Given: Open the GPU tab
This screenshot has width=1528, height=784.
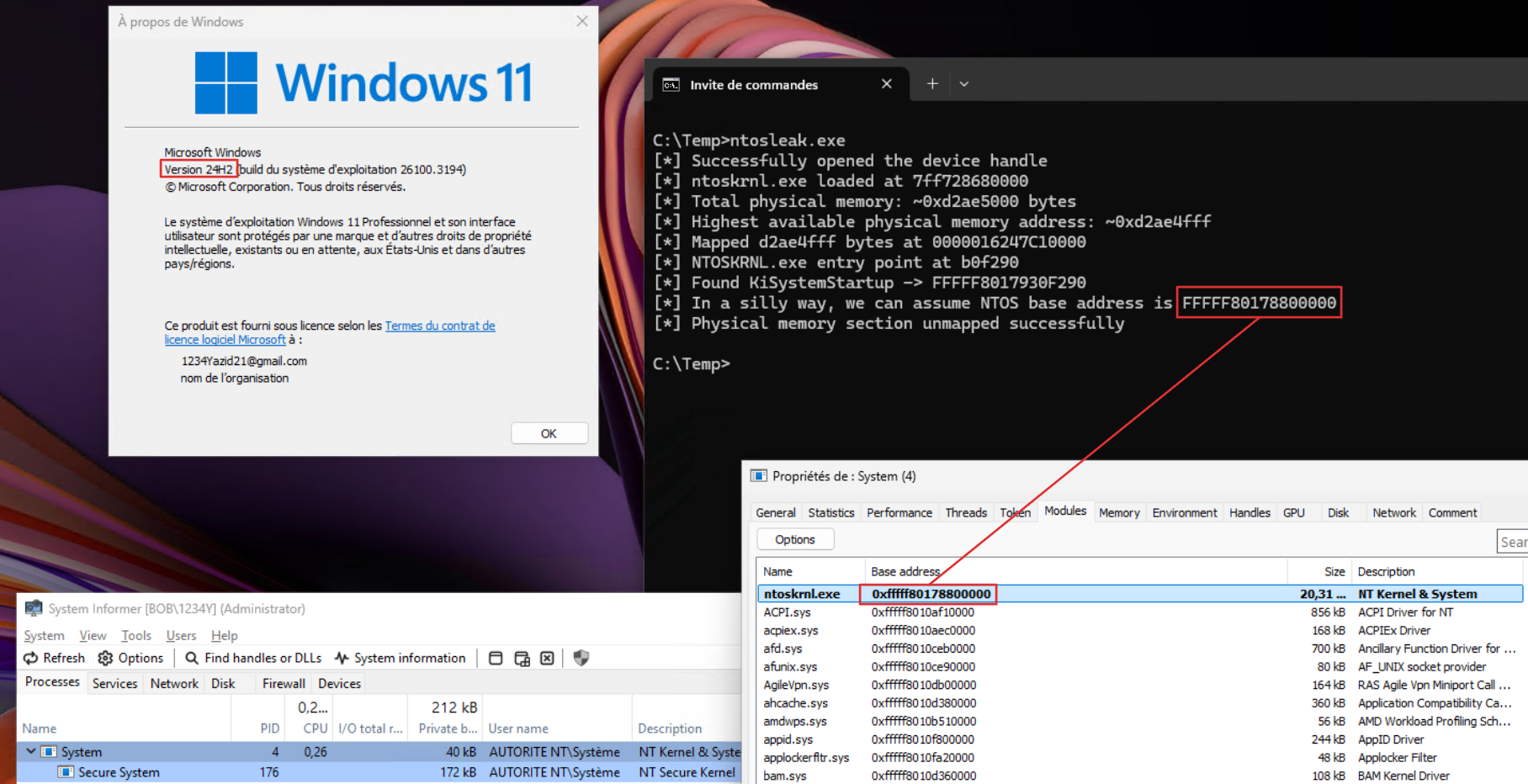Looking at the screenshot, I should [1293, 512].
